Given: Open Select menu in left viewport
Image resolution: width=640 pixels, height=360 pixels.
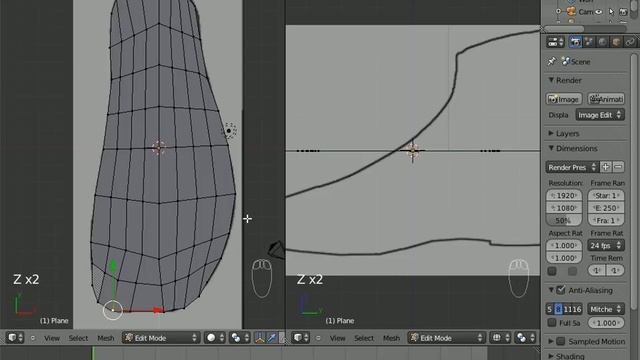Looking at the screenshot, I should coord(78,338).
